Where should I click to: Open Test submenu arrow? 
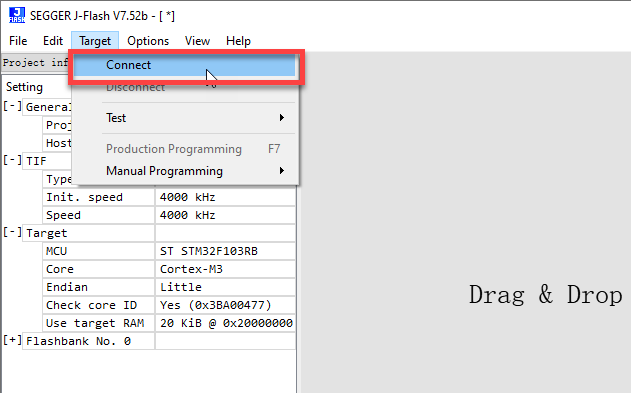tap(282, 117)
